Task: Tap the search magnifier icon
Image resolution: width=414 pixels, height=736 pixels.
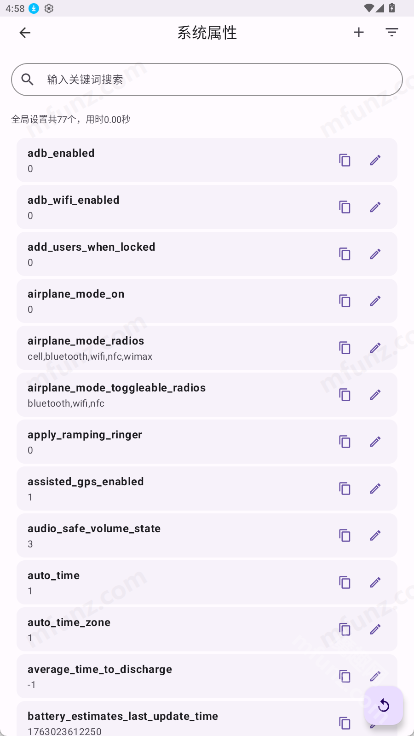Action: click(28, 79)
